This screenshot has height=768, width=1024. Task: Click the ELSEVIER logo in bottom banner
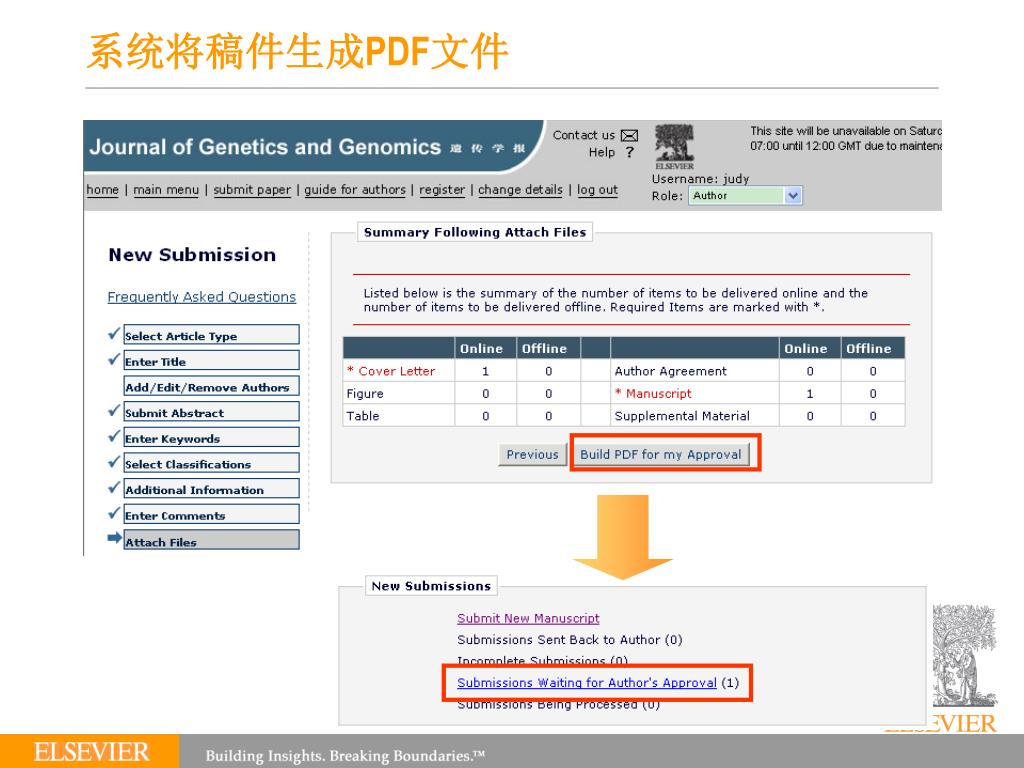coord(91,752)
